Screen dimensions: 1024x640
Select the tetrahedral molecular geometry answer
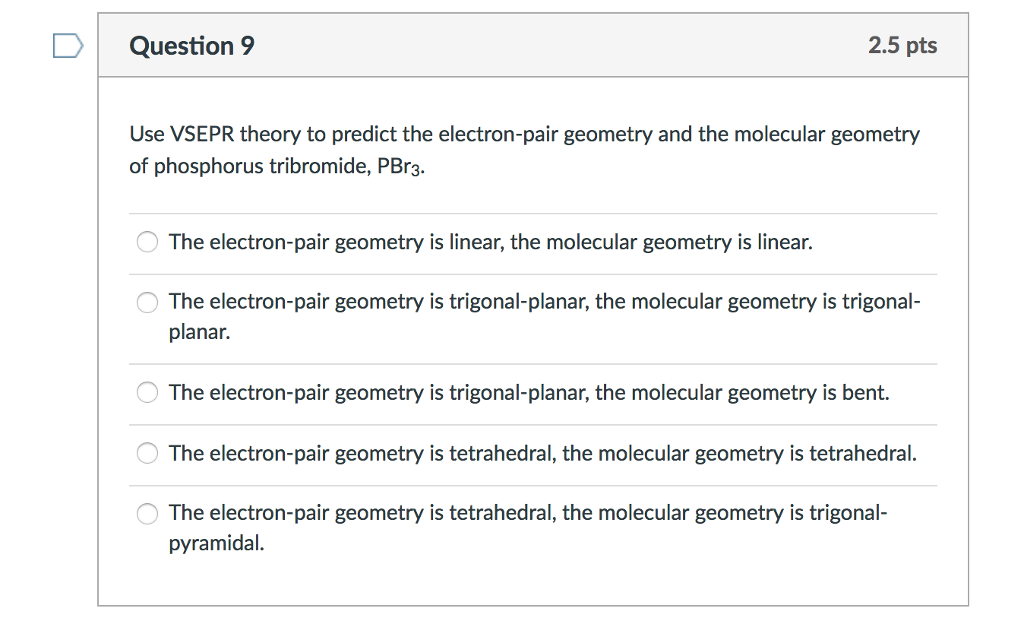[x=147, y=453]
